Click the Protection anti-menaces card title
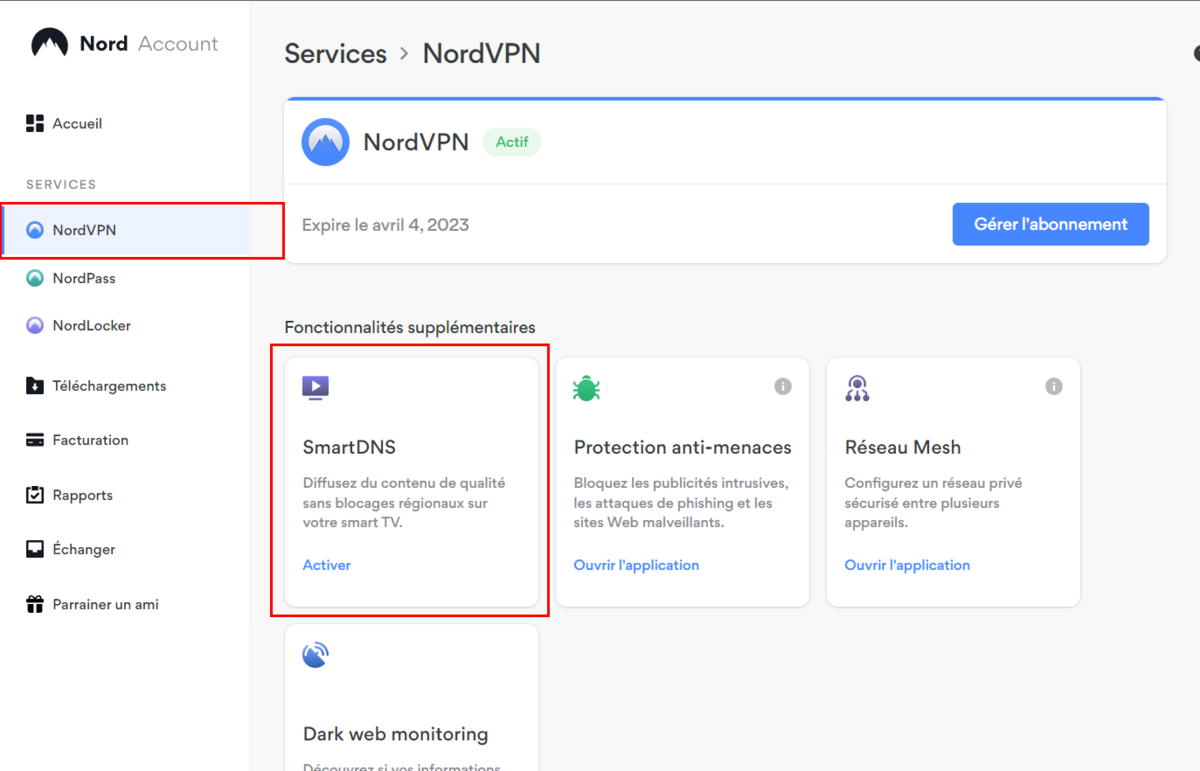Viewport: 1200px width, 771px height. 683,447
